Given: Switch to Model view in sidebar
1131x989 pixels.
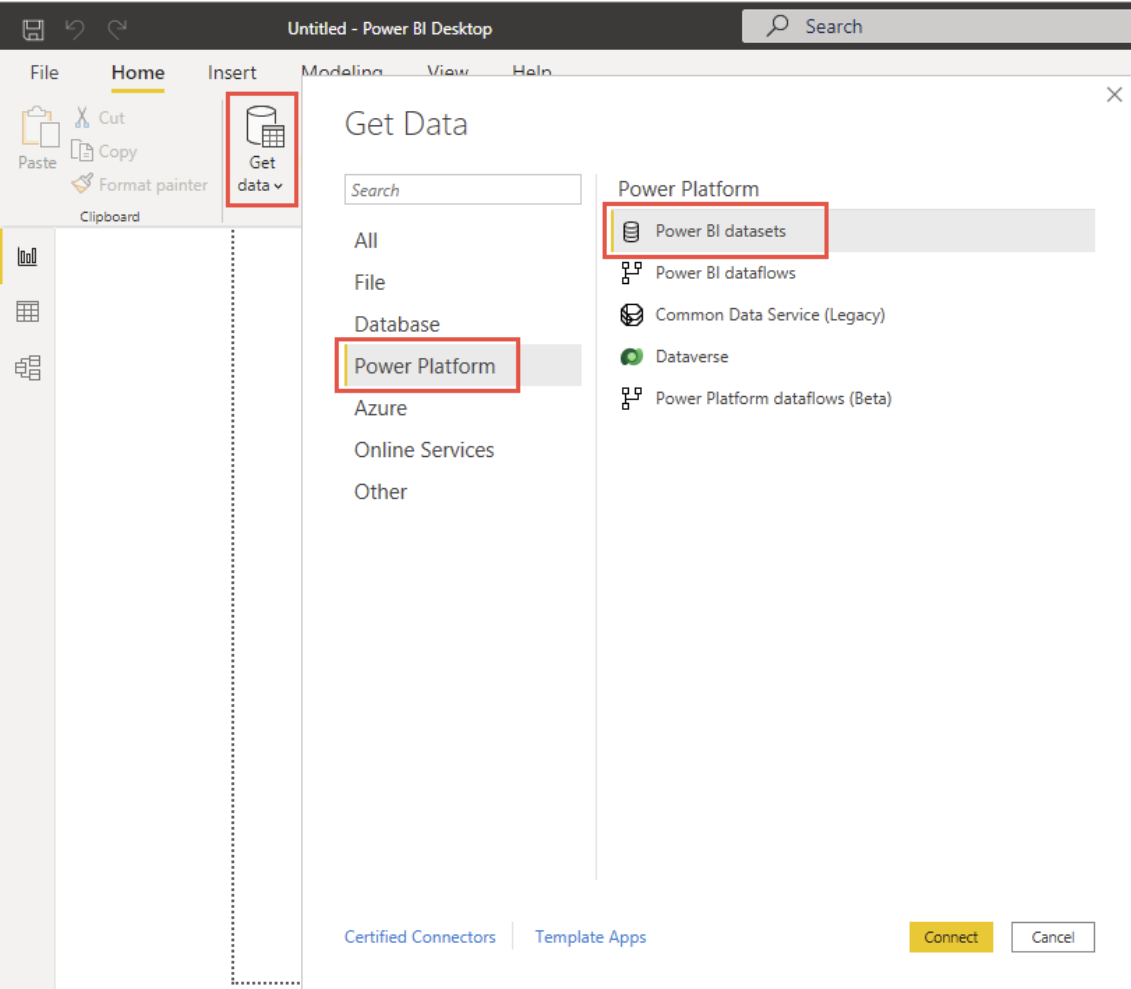Looking at the screenshot, I should [x=27, y=368].
